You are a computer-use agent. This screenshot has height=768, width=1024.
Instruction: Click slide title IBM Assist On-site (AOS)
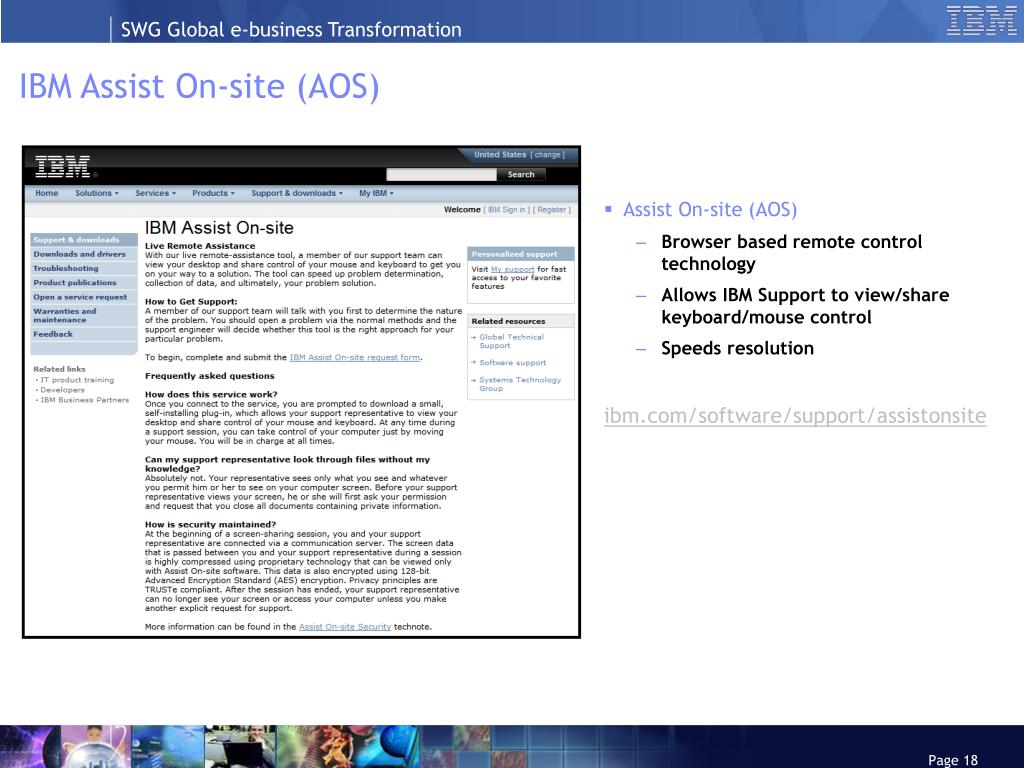coord(199,87)
